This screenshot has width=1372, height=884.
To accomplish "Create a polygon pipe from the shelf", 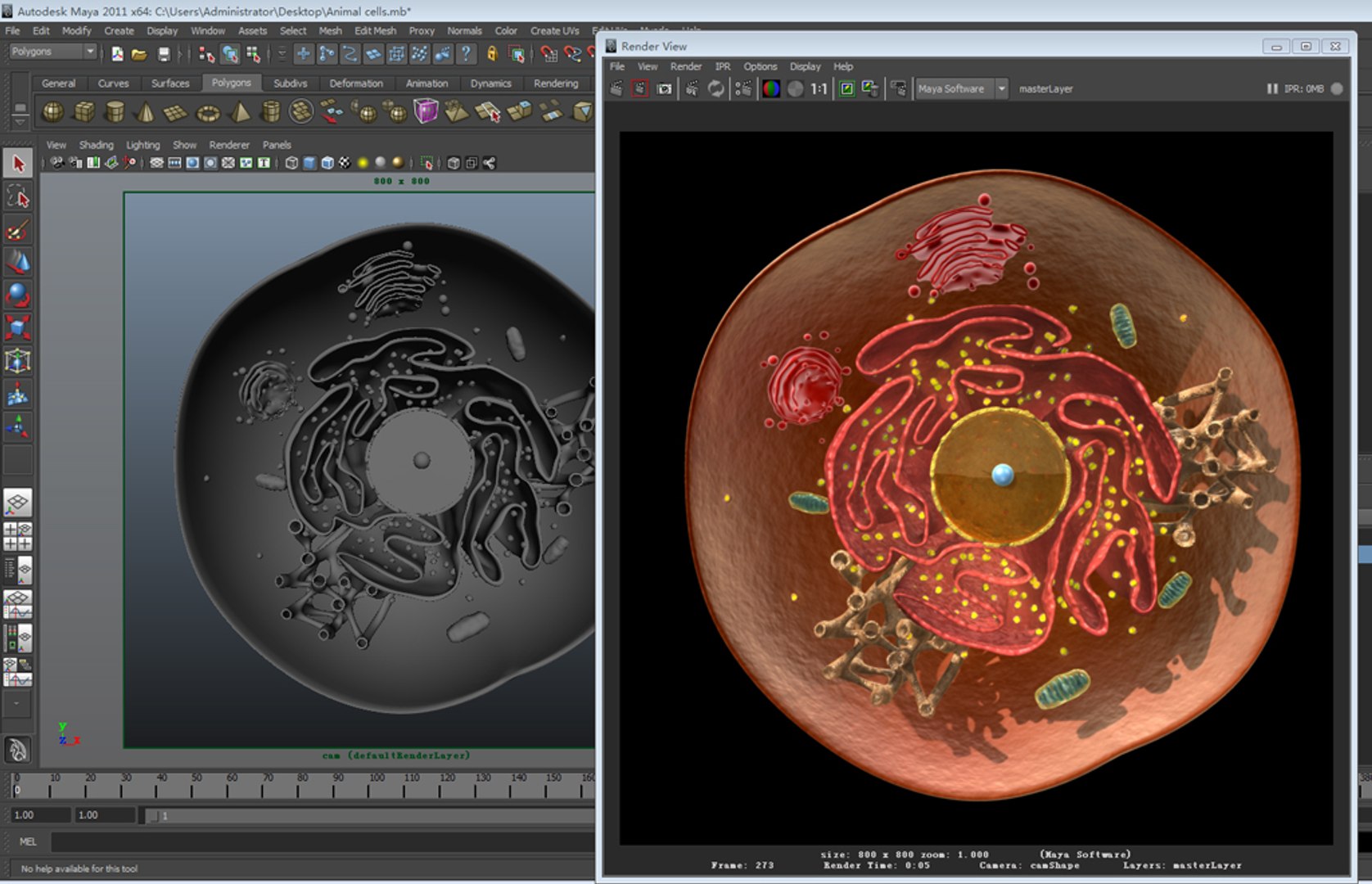I will click(271, 111).
